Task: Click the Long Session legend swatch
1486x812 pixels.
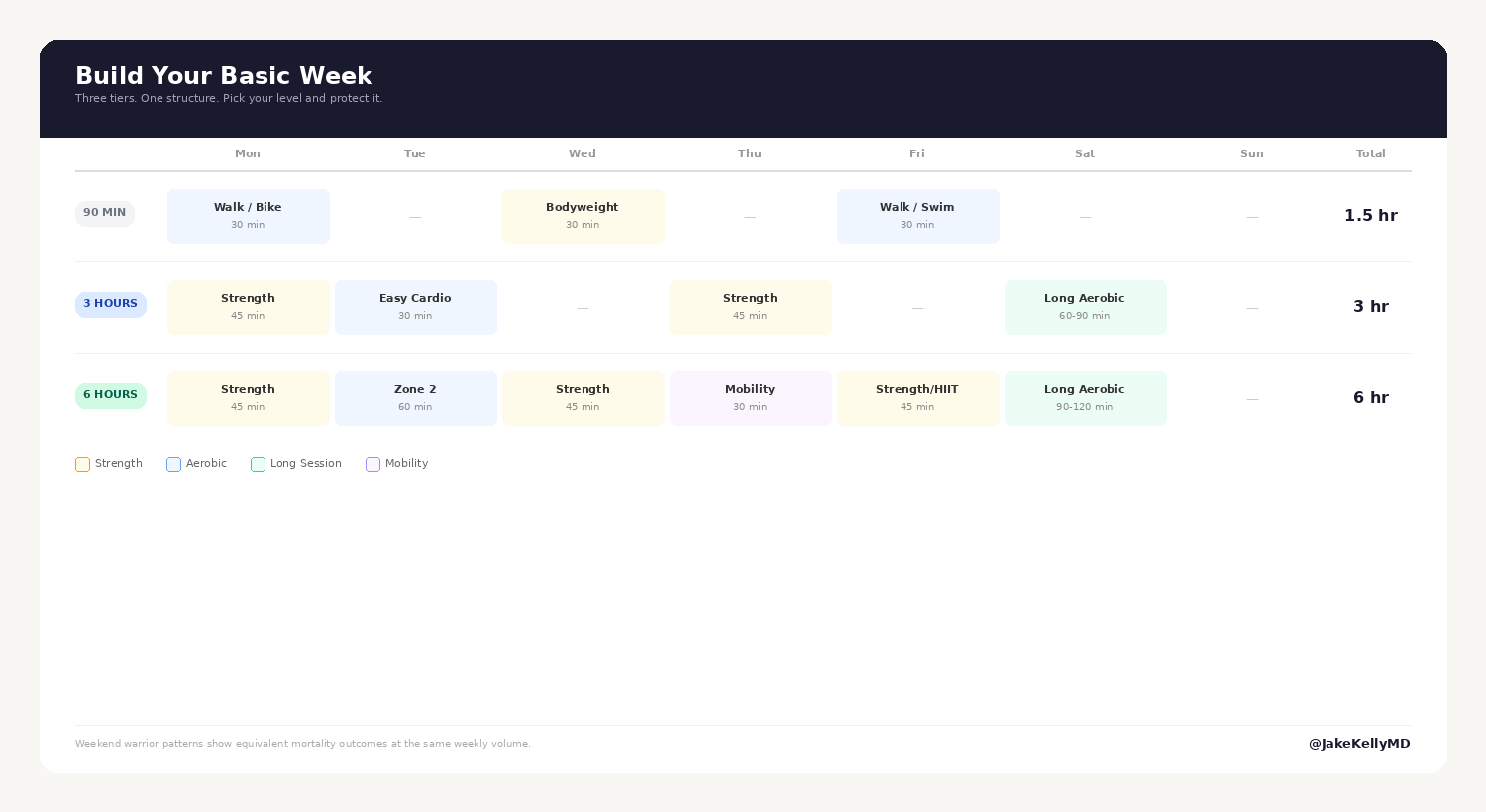Action: 258,464
